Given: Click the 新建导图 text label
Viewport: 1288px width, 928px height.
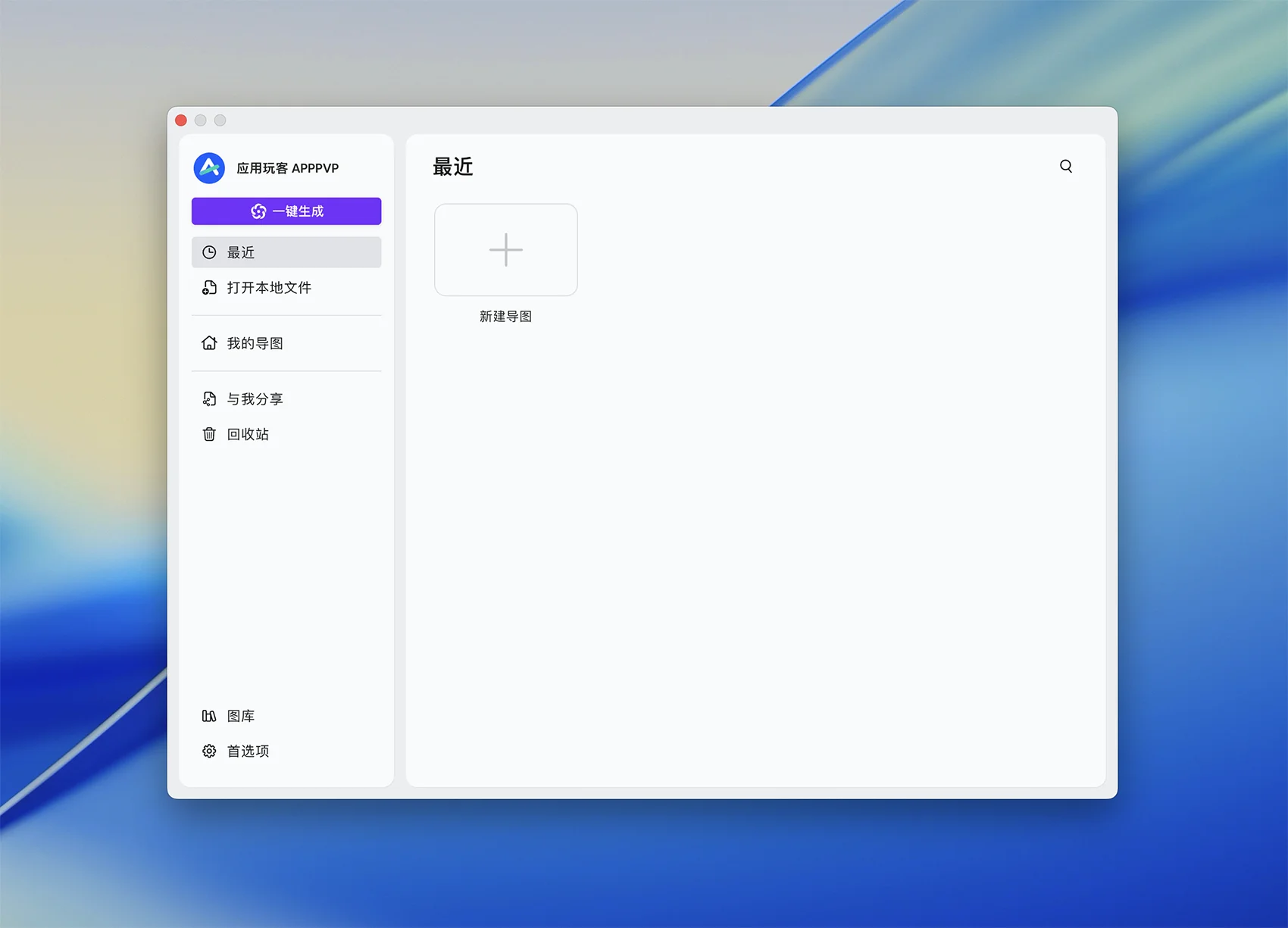Looking at the screenshot, I should (505, 317).
